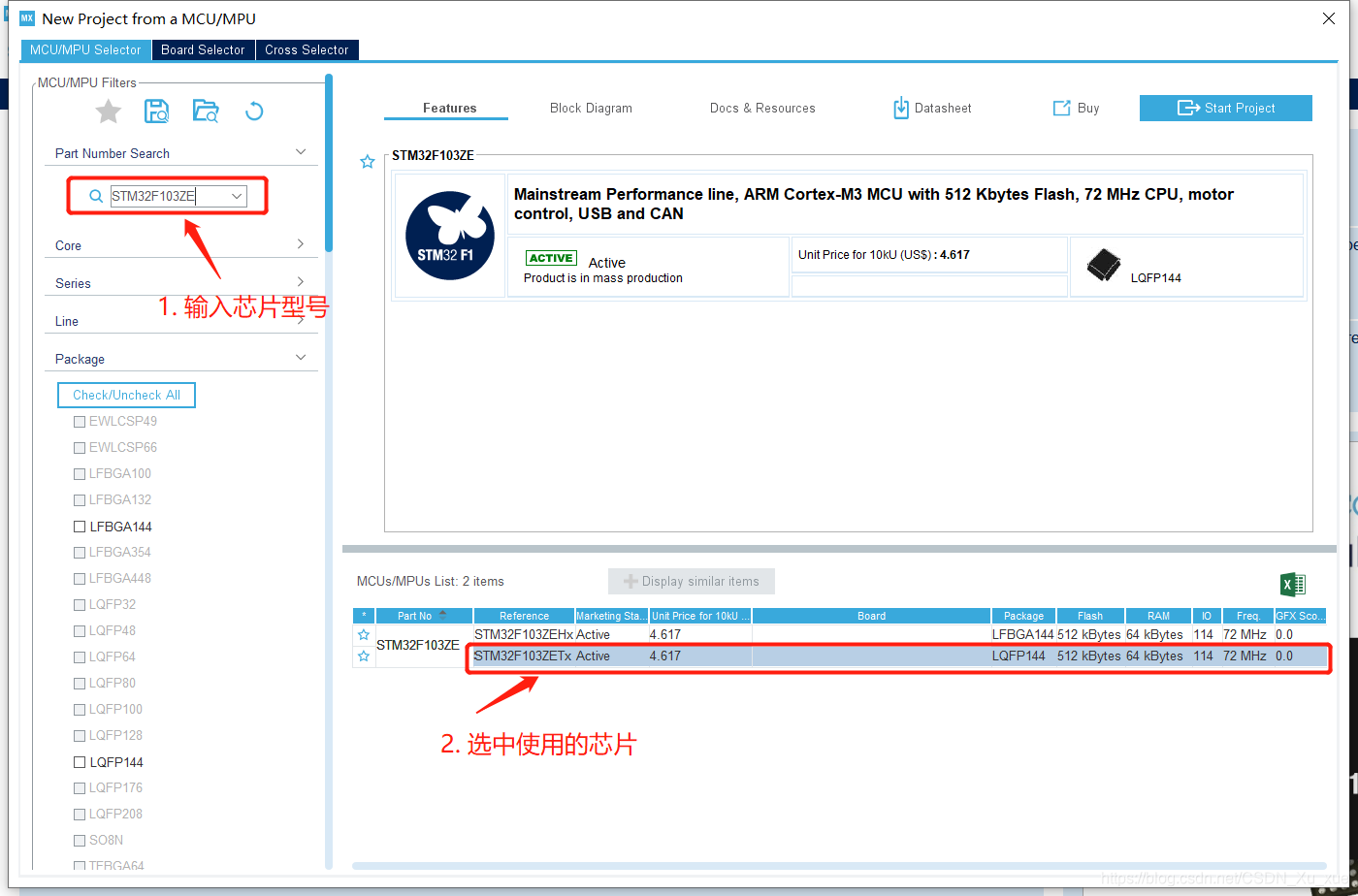Viewport: 1358px width, 896px height.
Task: Click Check/Uncheck All button
Action: (126, 395)
